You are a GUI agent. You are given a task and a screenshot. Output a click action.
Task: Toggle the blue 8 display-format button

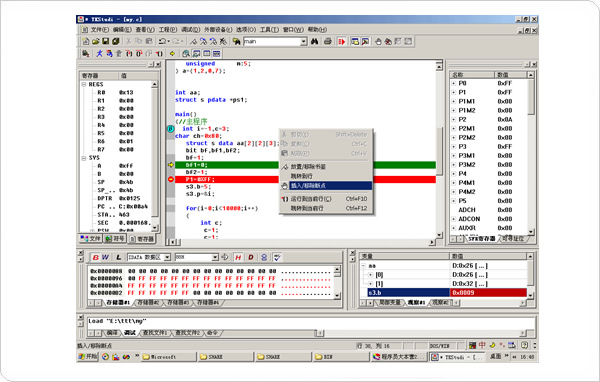pos(264,257)
